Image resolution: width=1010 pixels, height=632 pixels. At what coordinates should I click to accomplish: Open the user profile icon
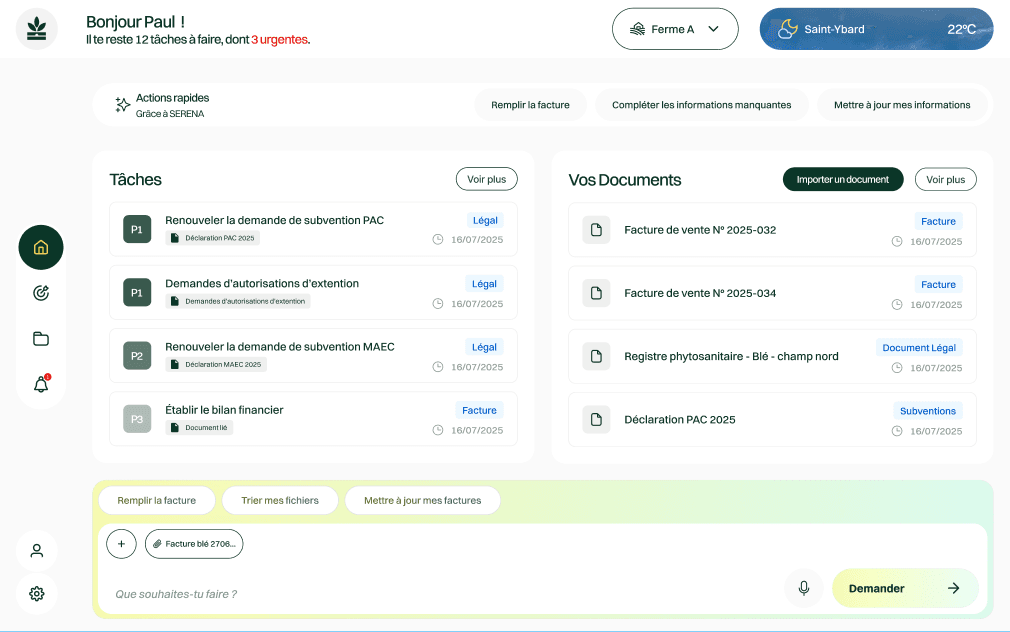(x=37, y=551)
